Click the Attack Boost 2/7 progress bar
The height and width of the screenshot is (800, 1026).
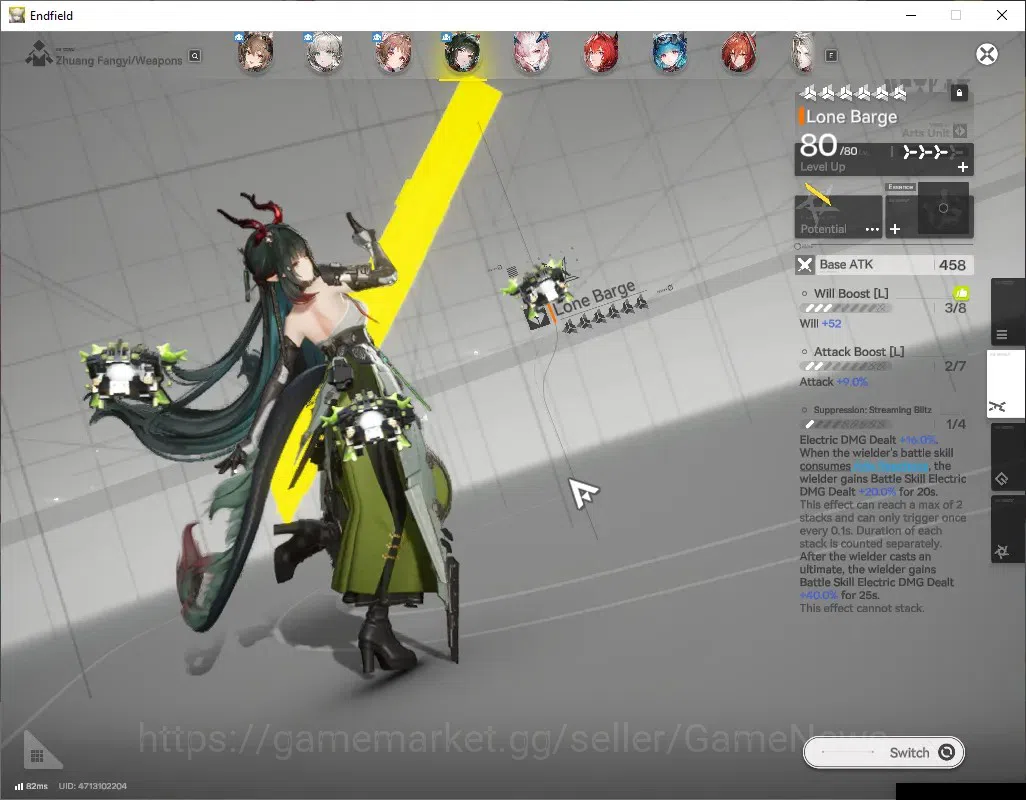point(845,366)
